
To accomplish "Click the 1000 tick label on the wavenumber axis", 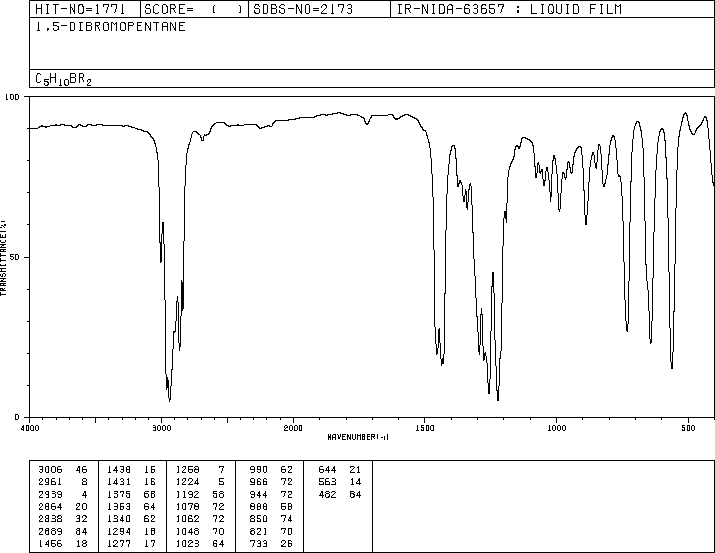I will [x=556, y=428].
